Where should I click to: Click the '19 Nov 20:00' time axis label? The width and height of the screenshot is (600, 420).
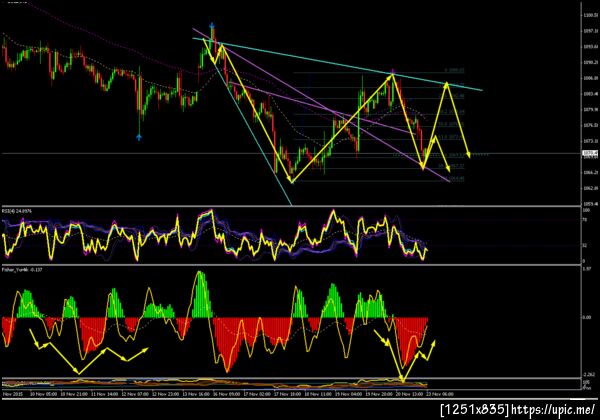point(379,394)
